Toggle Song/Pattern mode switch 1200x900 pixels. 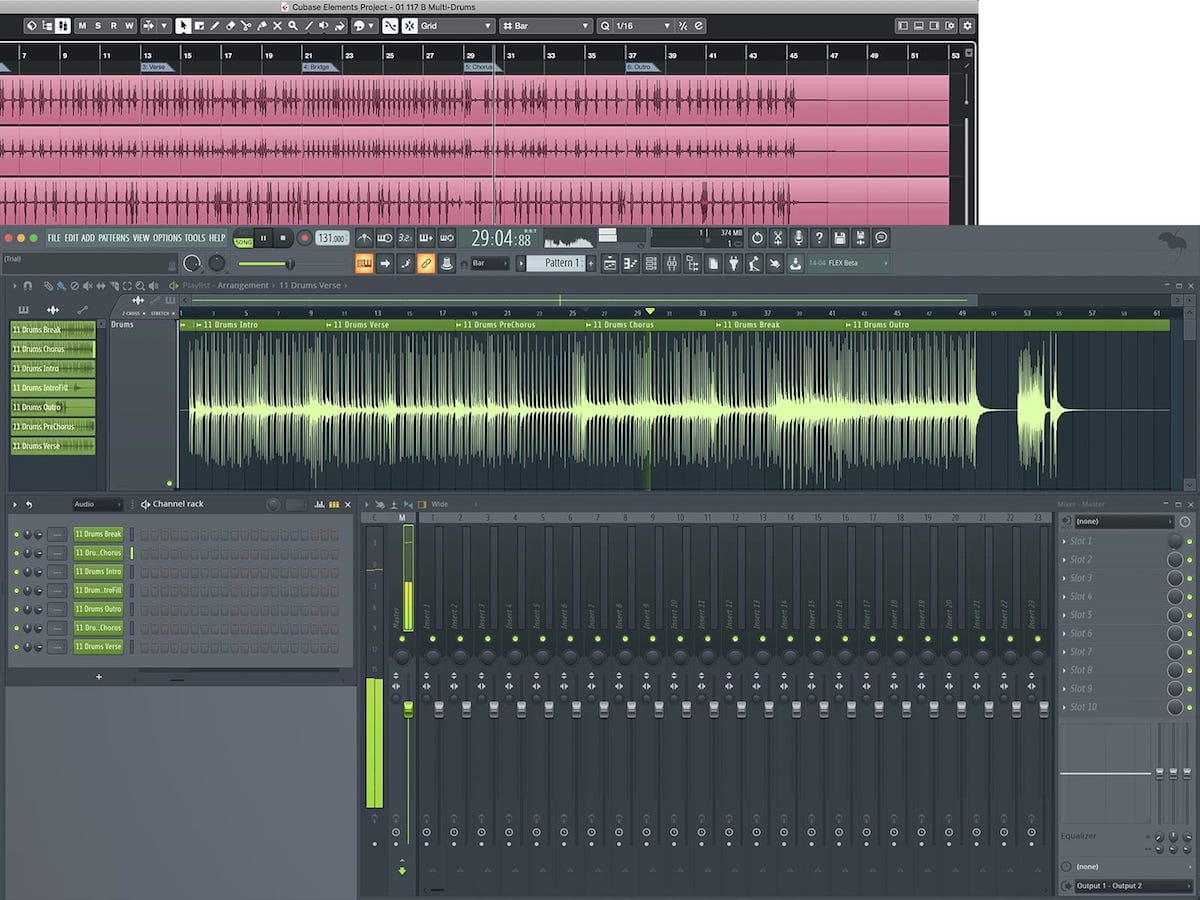[x=243, y=238]
